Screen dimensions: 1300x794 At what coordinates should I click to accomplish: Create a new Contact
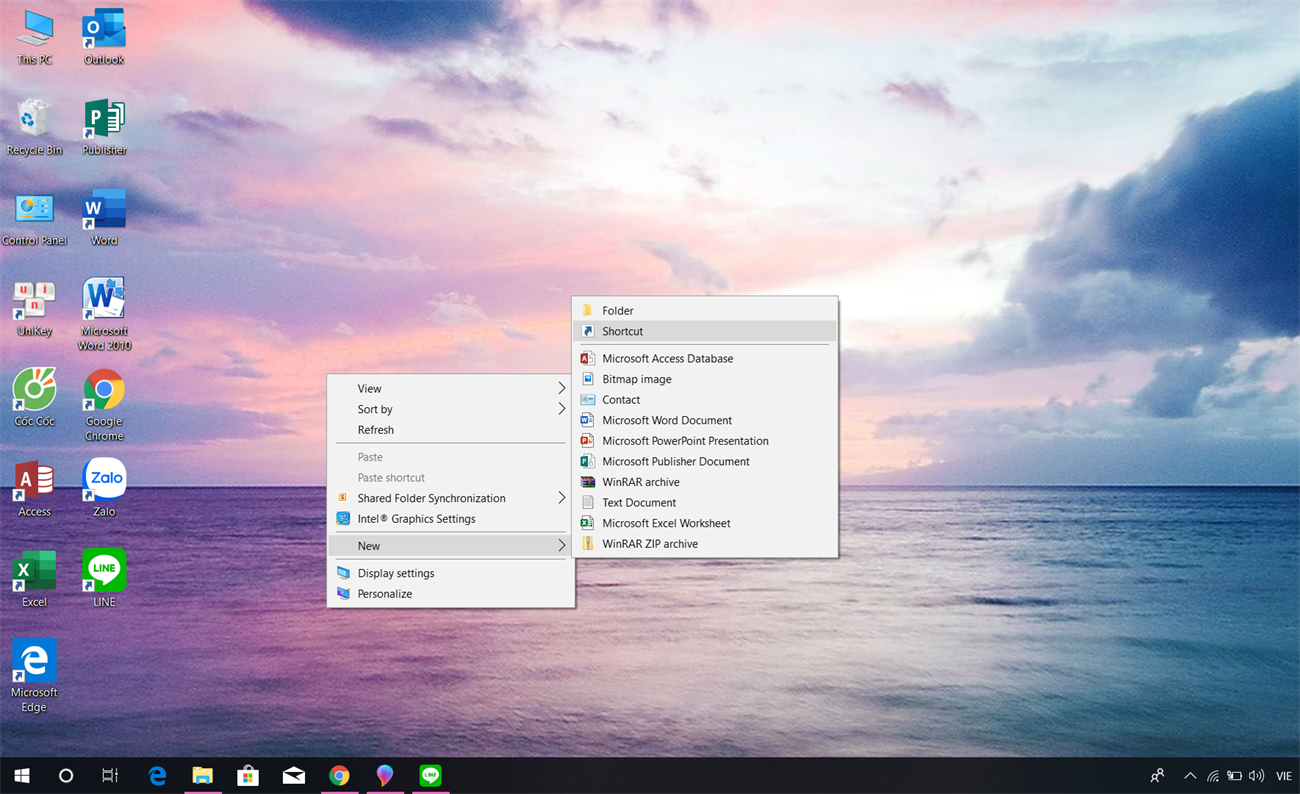tap(705, 399)
